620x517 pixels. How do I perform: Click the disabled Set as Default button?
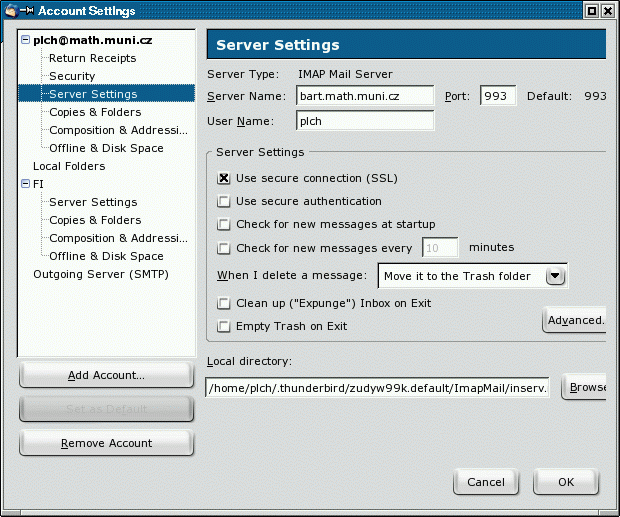point(106,409)
